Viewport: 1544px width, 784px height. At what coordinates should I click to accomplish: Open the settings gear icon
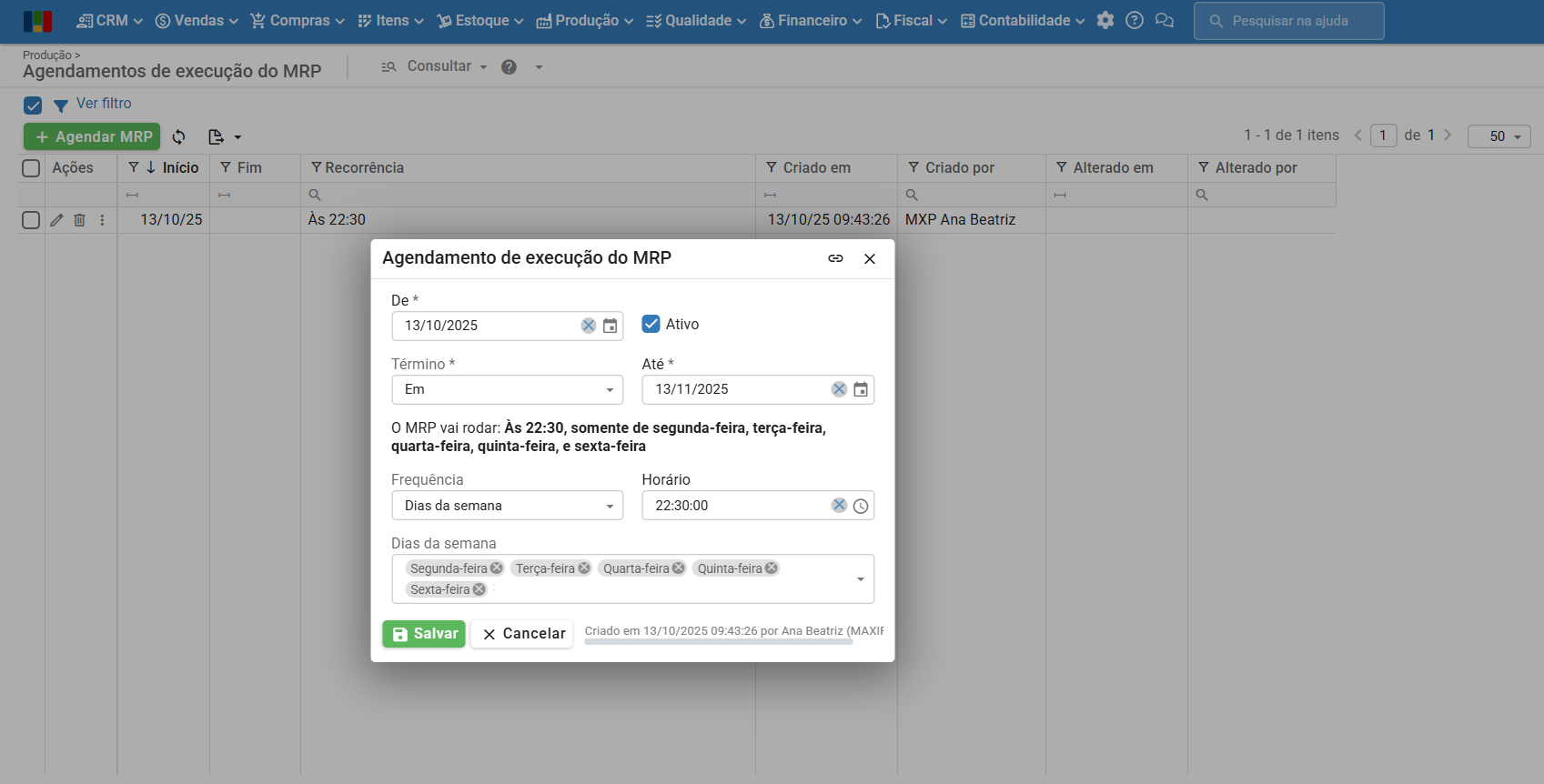pos(1105,20)
